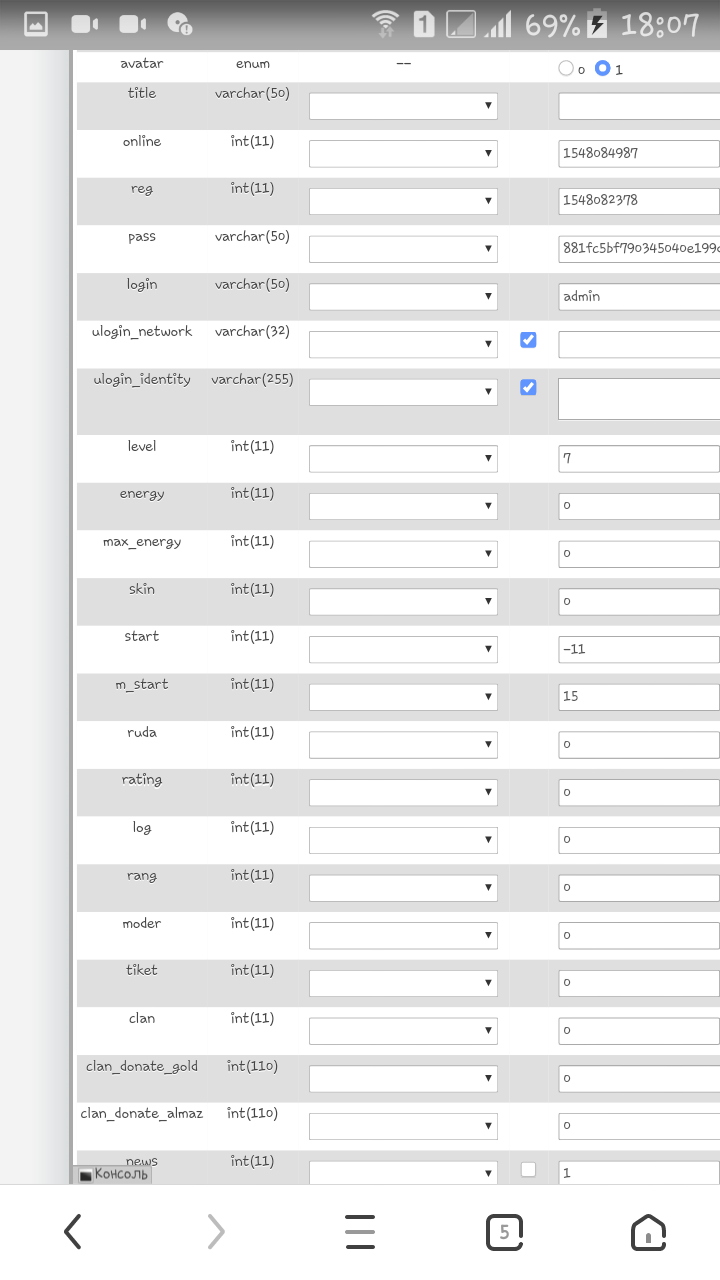Open the function dropdown for clan_donate_gold

[x=403, y=1079]
